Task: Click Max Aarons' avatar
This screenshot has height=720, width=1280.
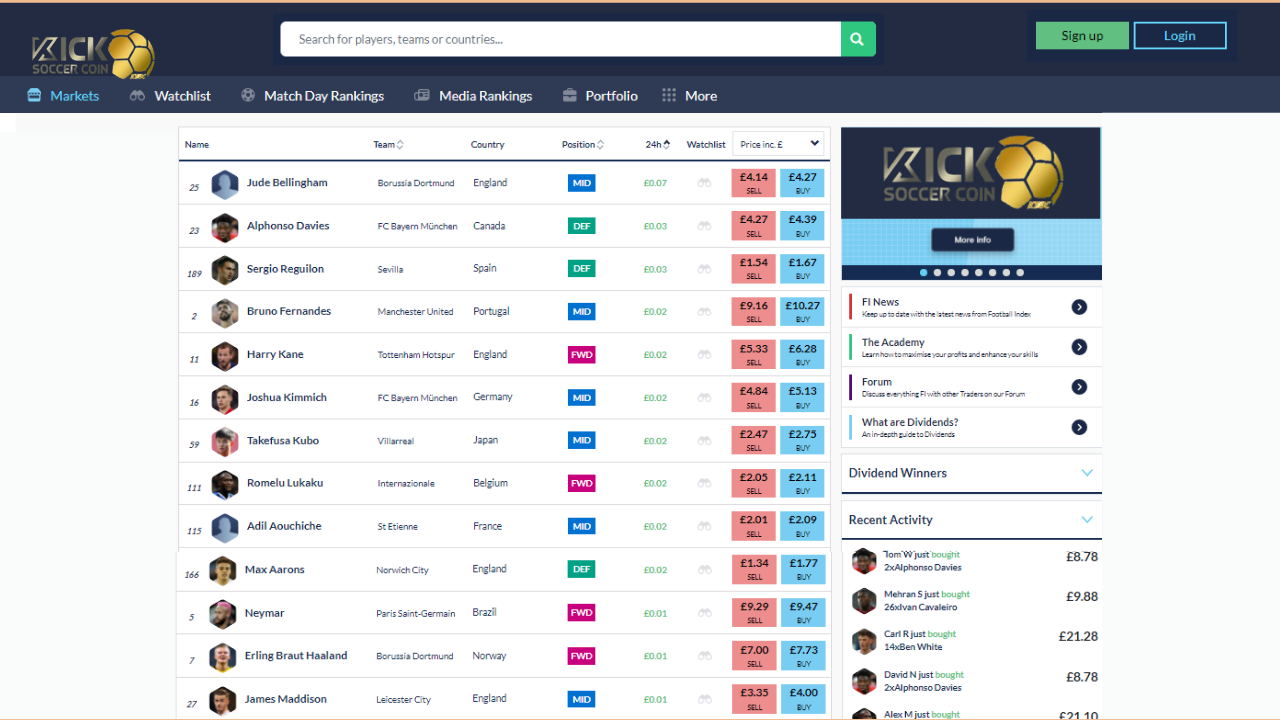Action: coord(223,571)
